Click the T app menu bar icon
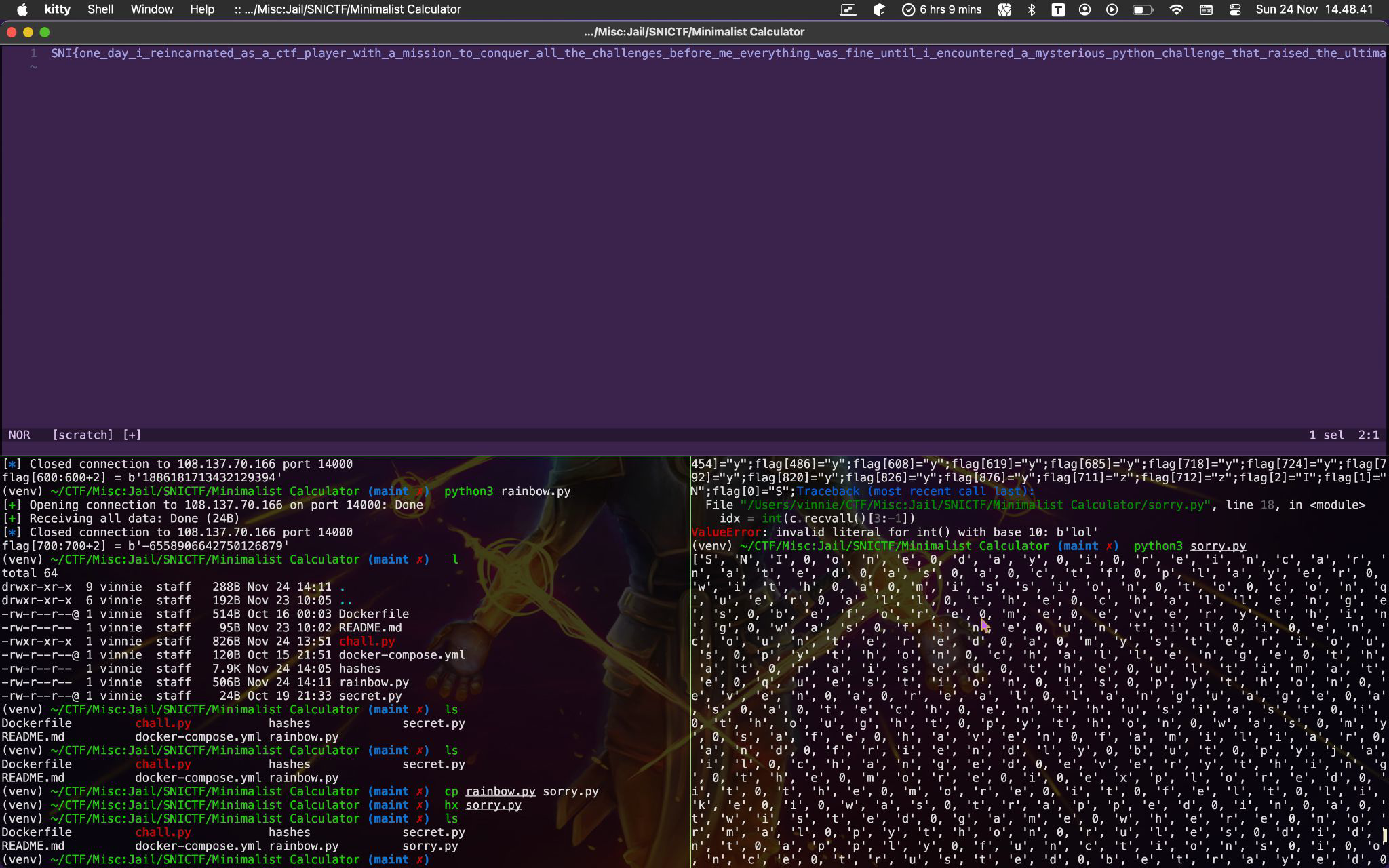 tap(1058, 9)
